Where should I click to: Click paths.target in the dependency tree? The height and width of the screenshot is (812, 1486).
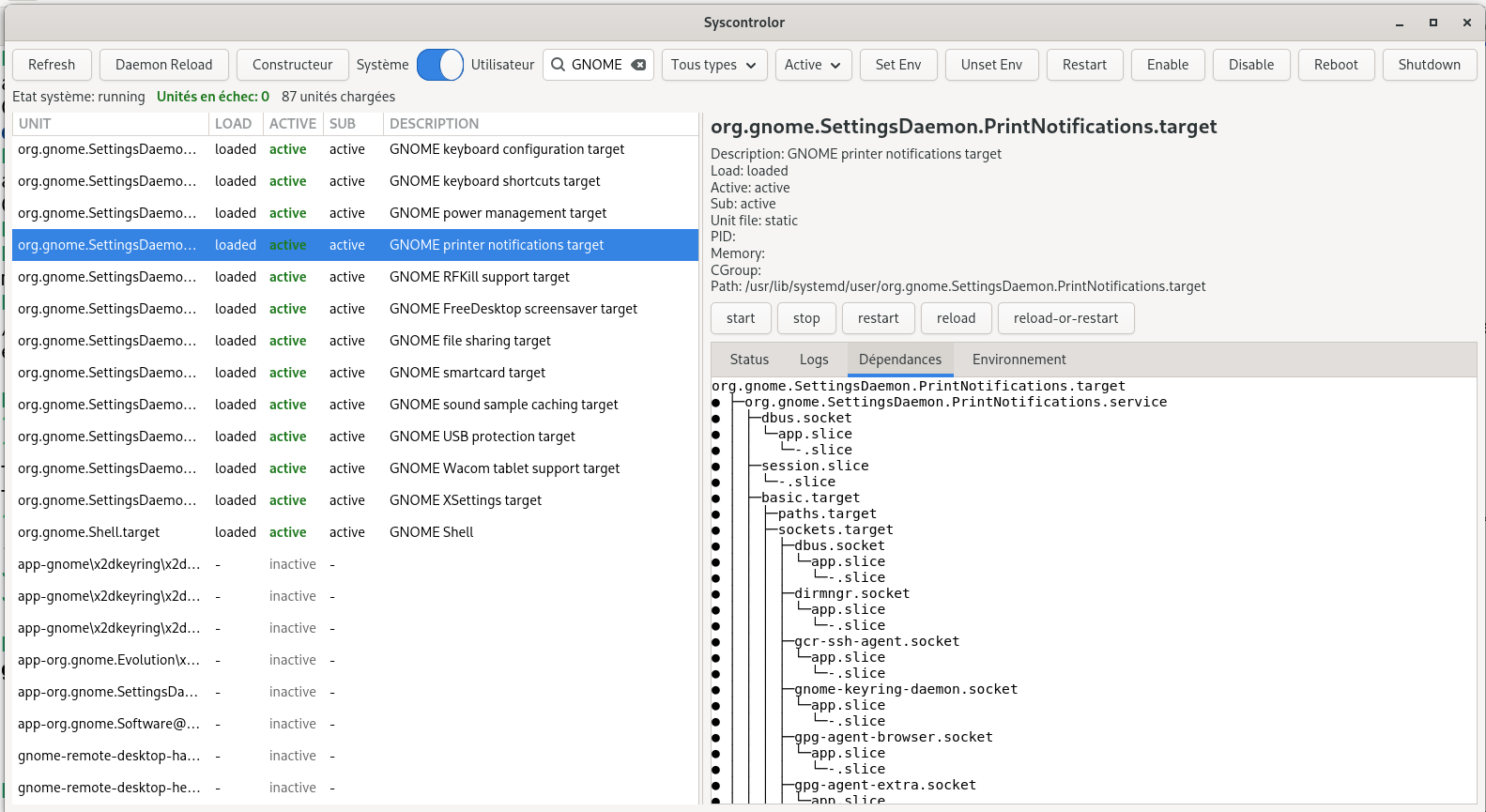[x=827, y=513]
